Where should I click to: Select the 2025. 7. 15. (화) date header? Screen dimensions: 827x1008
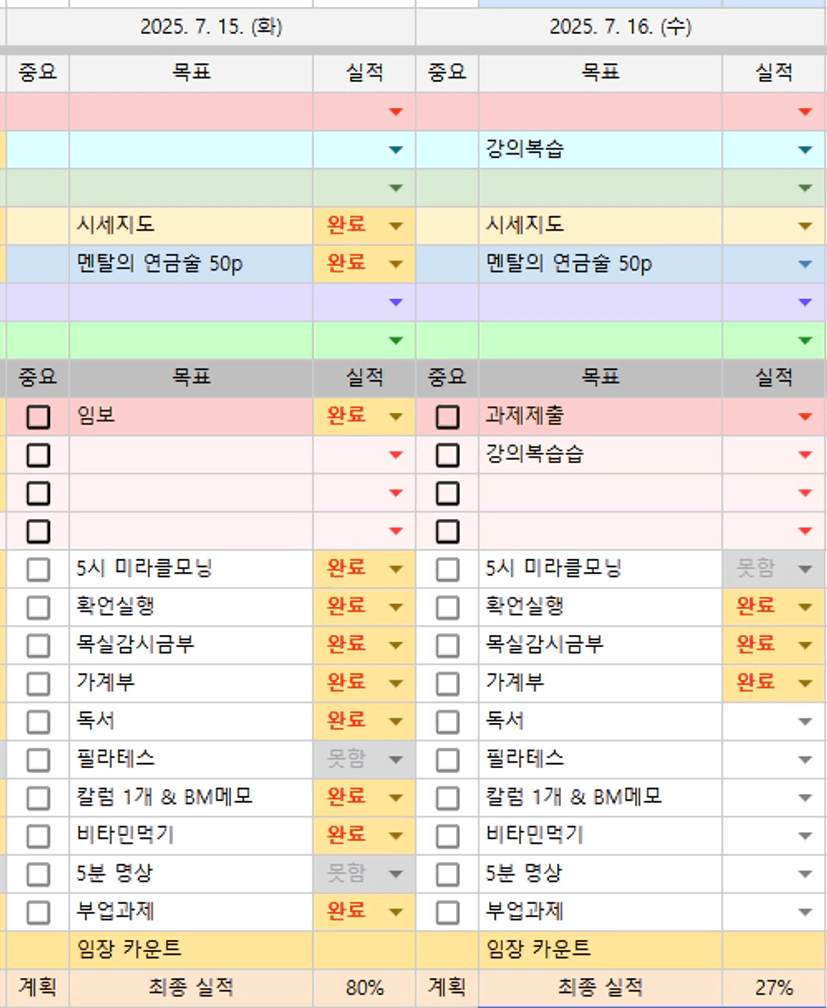(211, 27)
